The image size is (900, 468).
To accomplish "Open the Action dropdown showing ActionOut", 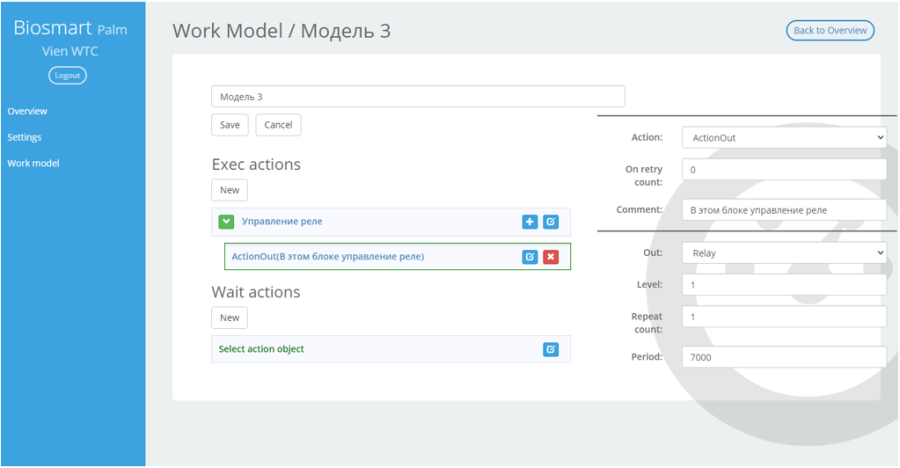I will click(x=784, y=138).
